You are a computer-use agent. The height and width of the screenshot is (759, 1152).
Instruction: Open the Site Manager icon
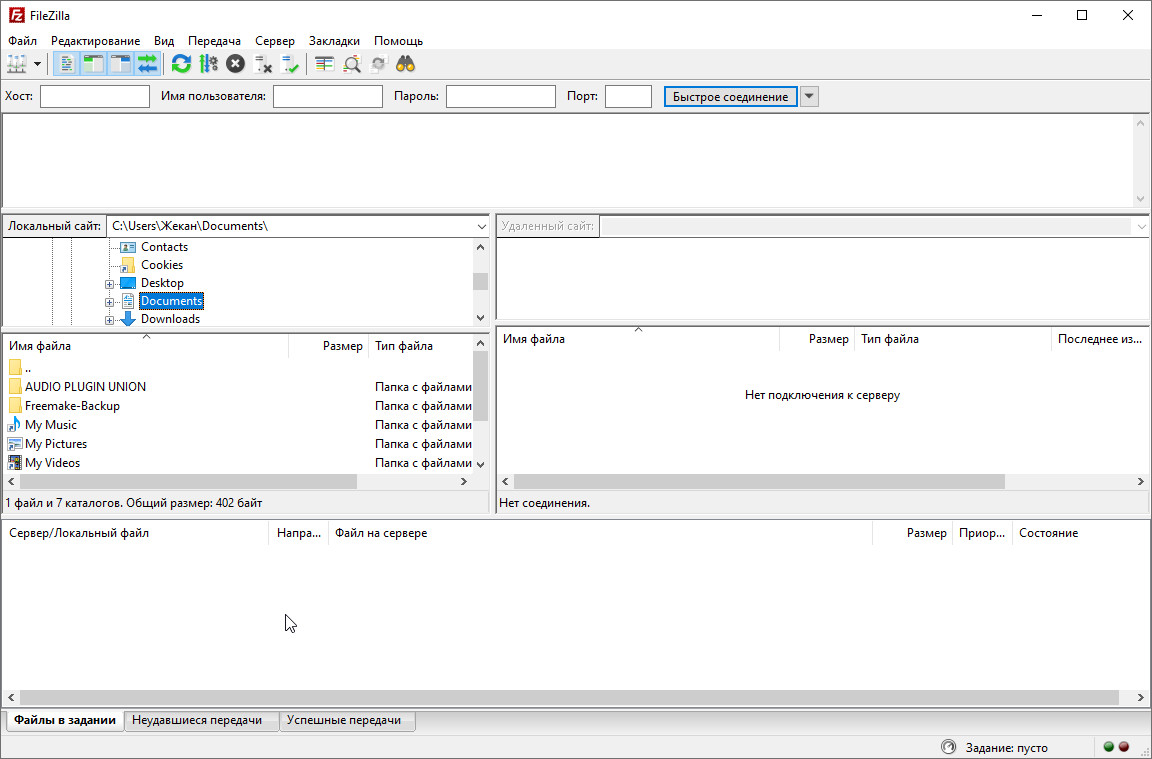click(x=17, y=64)
